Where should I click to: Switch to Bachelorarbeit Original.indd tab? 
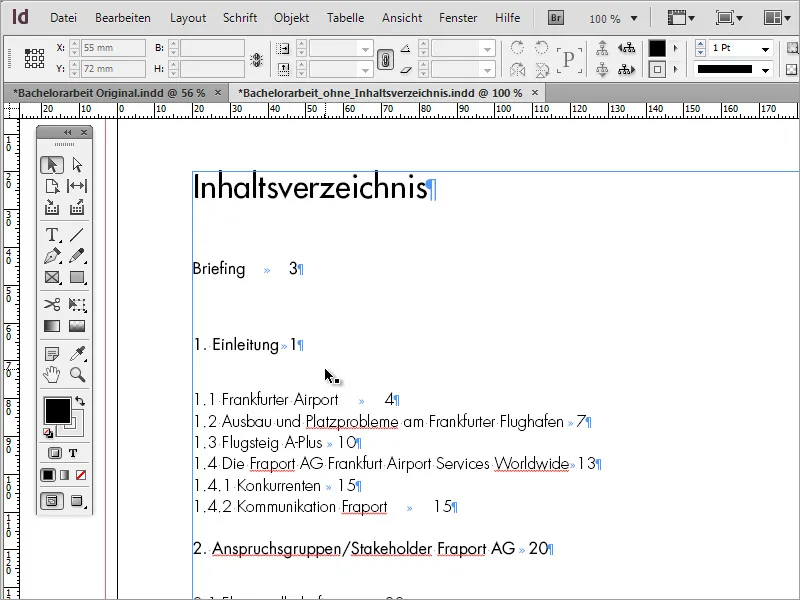pyautogui.click(x=109, y=93)
